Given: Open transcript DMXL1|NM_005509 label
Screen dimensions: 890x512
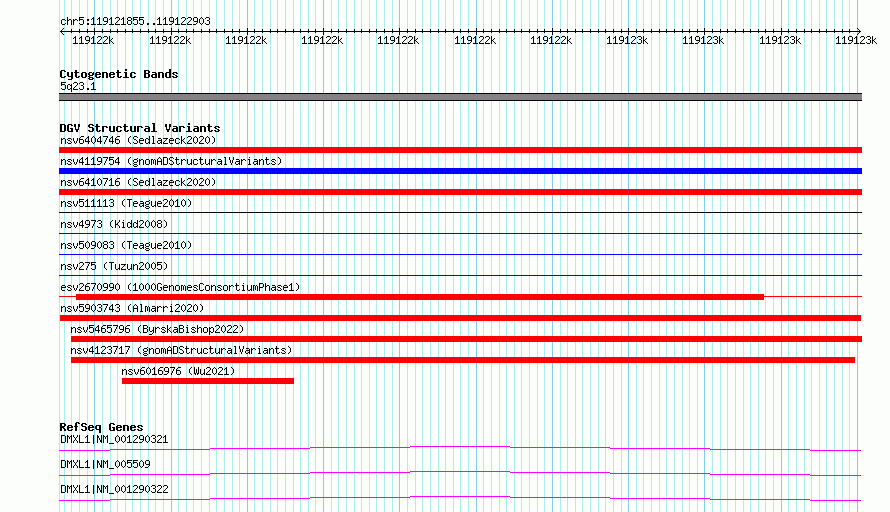Looking at the screenshot, I should click(105, 464).
